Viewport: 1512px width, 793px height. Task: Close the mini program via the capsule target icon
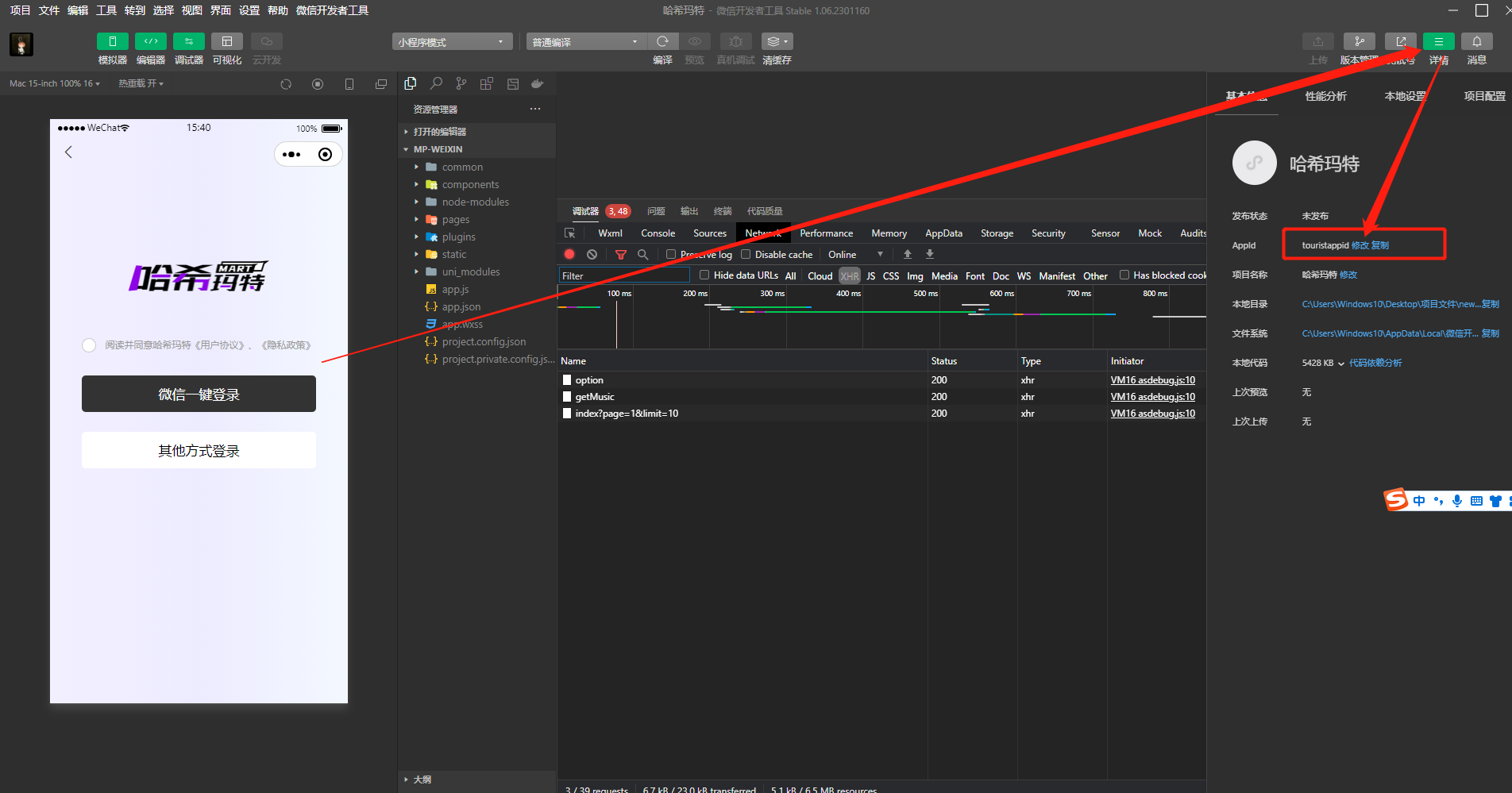coord(325,154)
